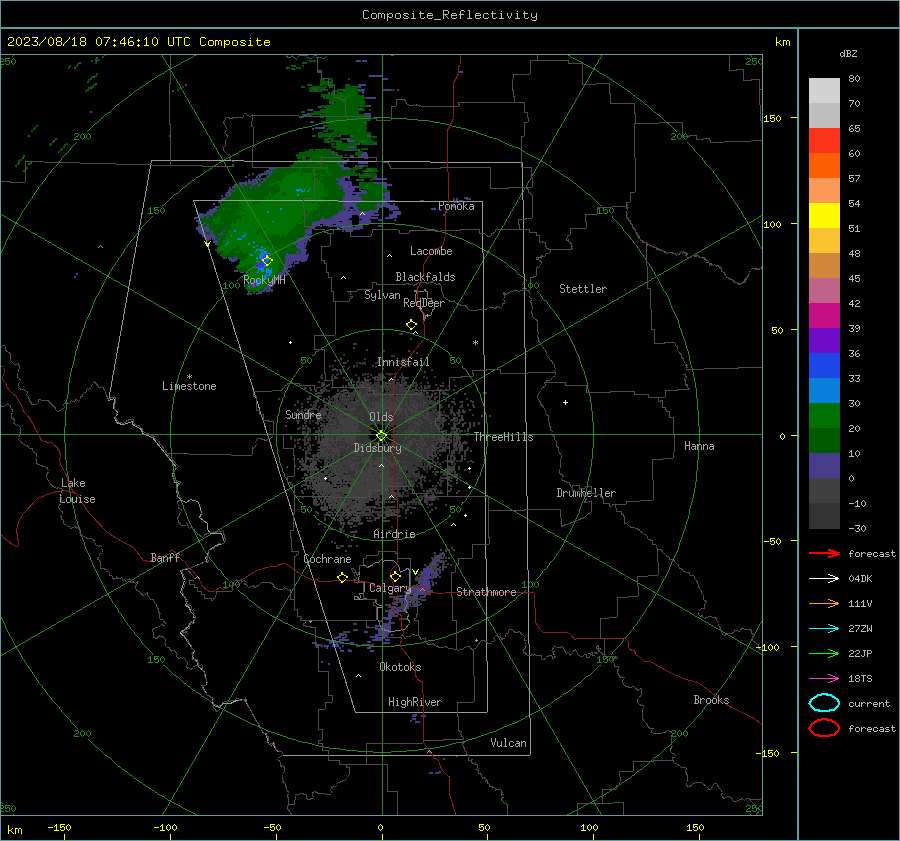Viewport: 900px width, 841px height.
Task: Click the ThreeHills label
Action: coord(503,437)
